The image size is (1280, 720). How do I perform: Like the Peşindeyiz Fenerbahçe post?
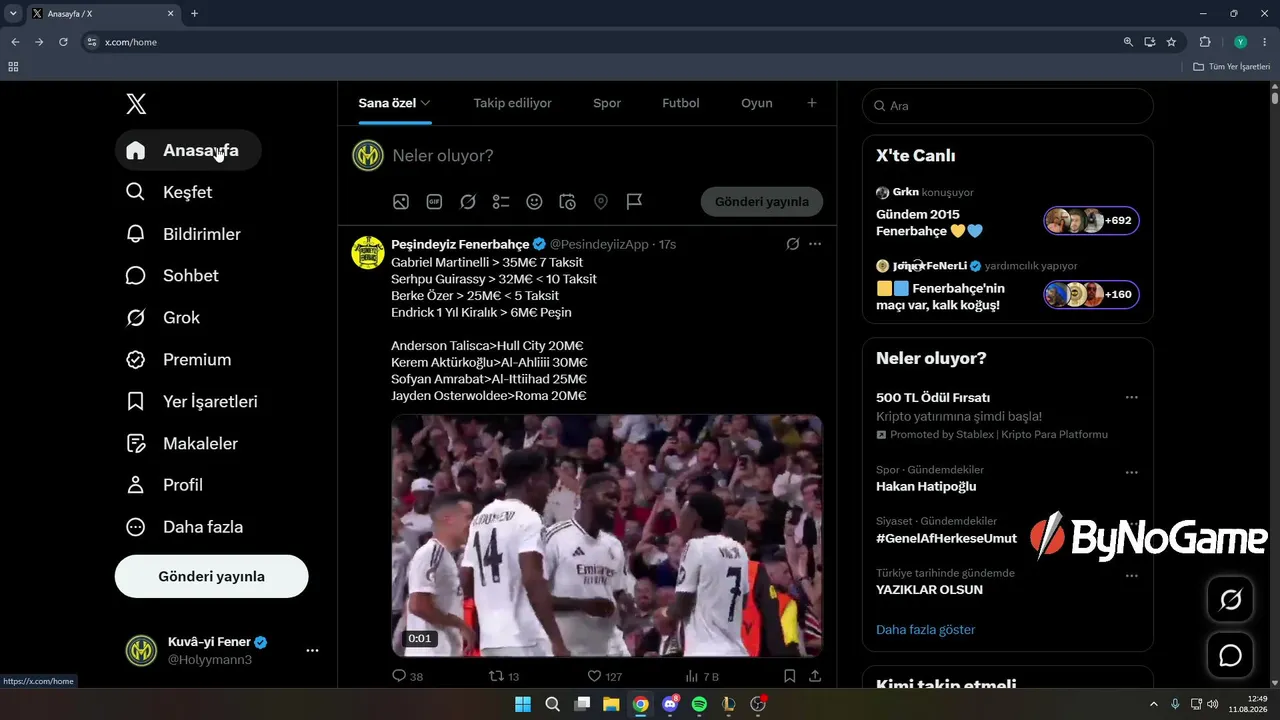click(x=604, y=676)
